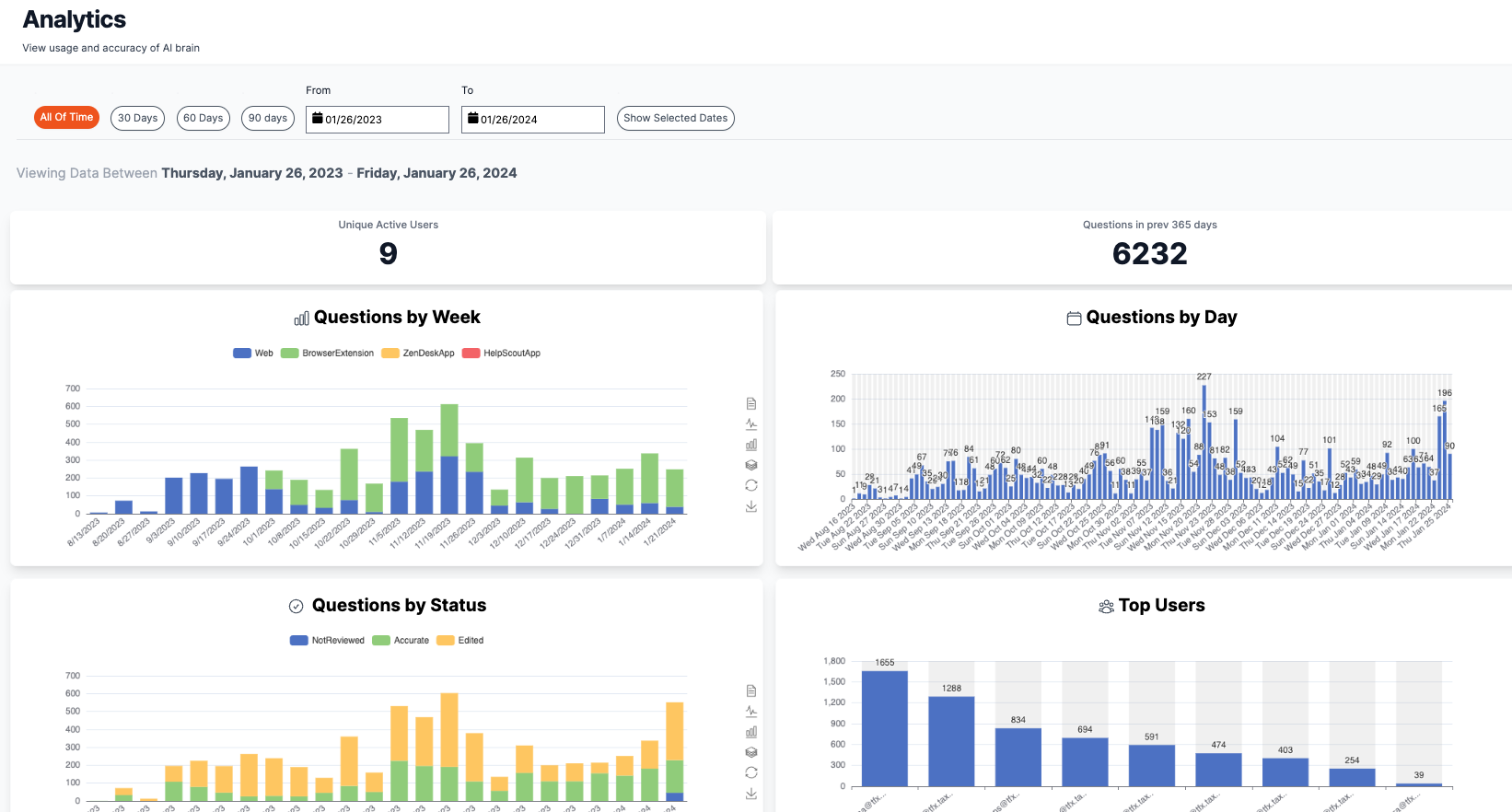Toggle the Web series in legend
This screenshot has height=812, width=1512.
click(x=253, y=354)
